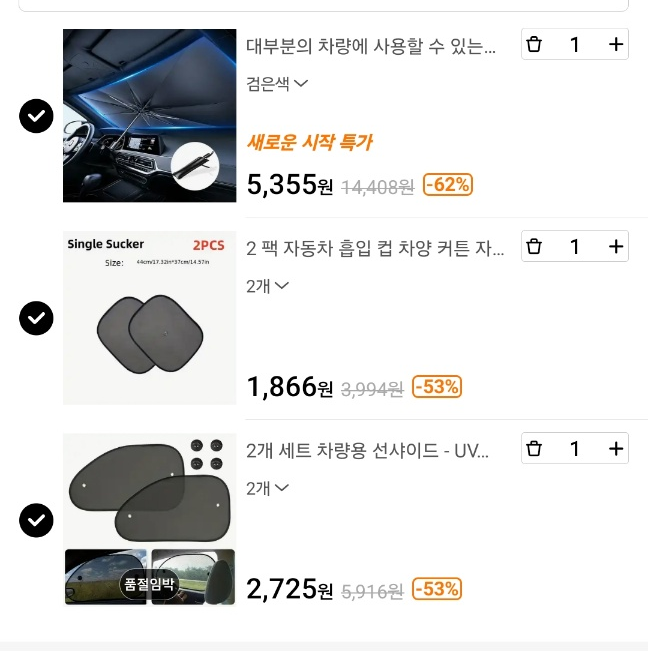Increase quantity of umbrella sunshade
Image resolution: width=648 pixels, height=651 pixels.
(x=616, y=44)
